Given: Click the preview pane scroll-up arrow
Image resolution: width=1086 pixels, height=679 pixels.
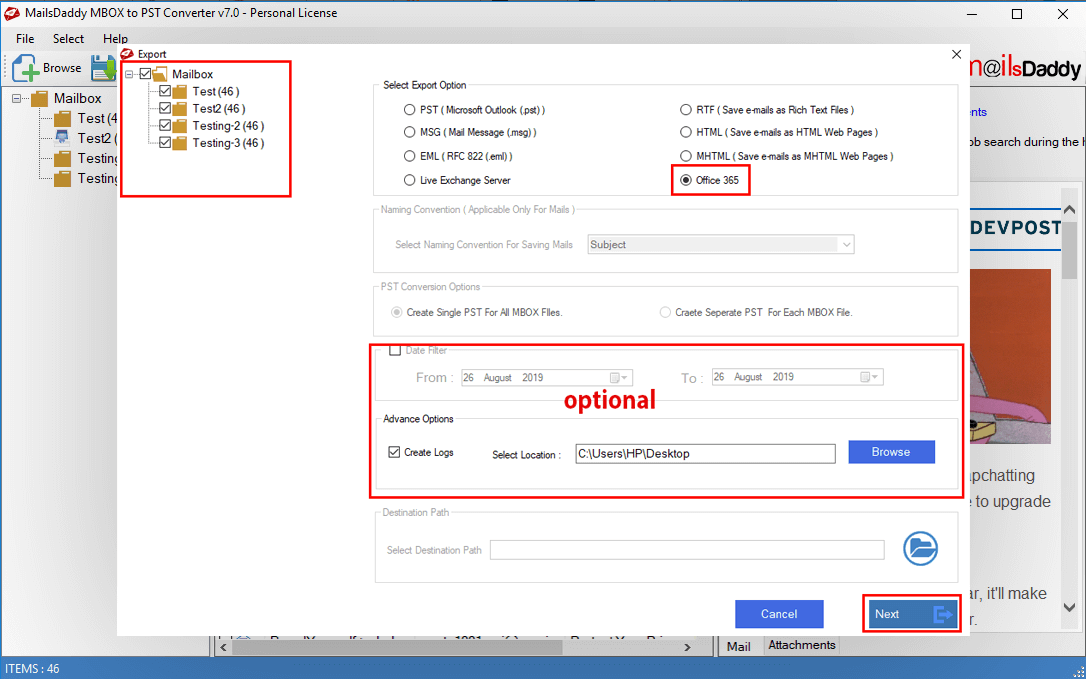Looking at the screenshot, I should tap(1070, 209).
